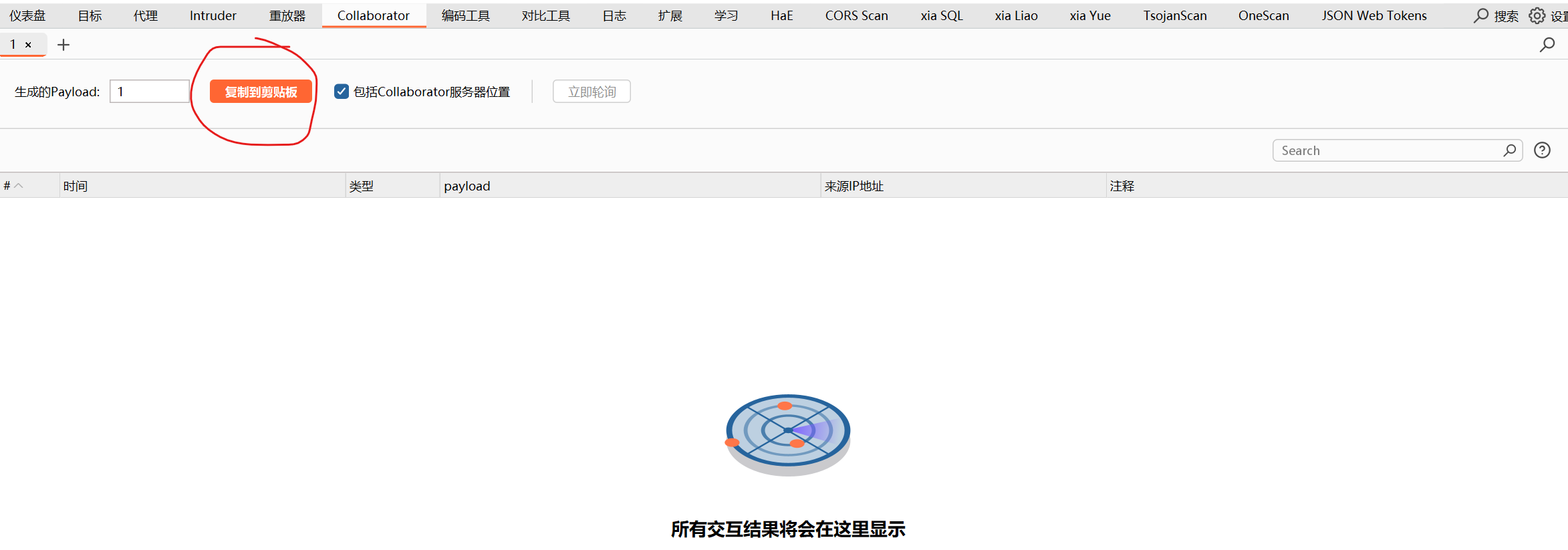The image size is (1568, 550).
Task: Close Collaborator tab 1 with the x
Action: 28,45
